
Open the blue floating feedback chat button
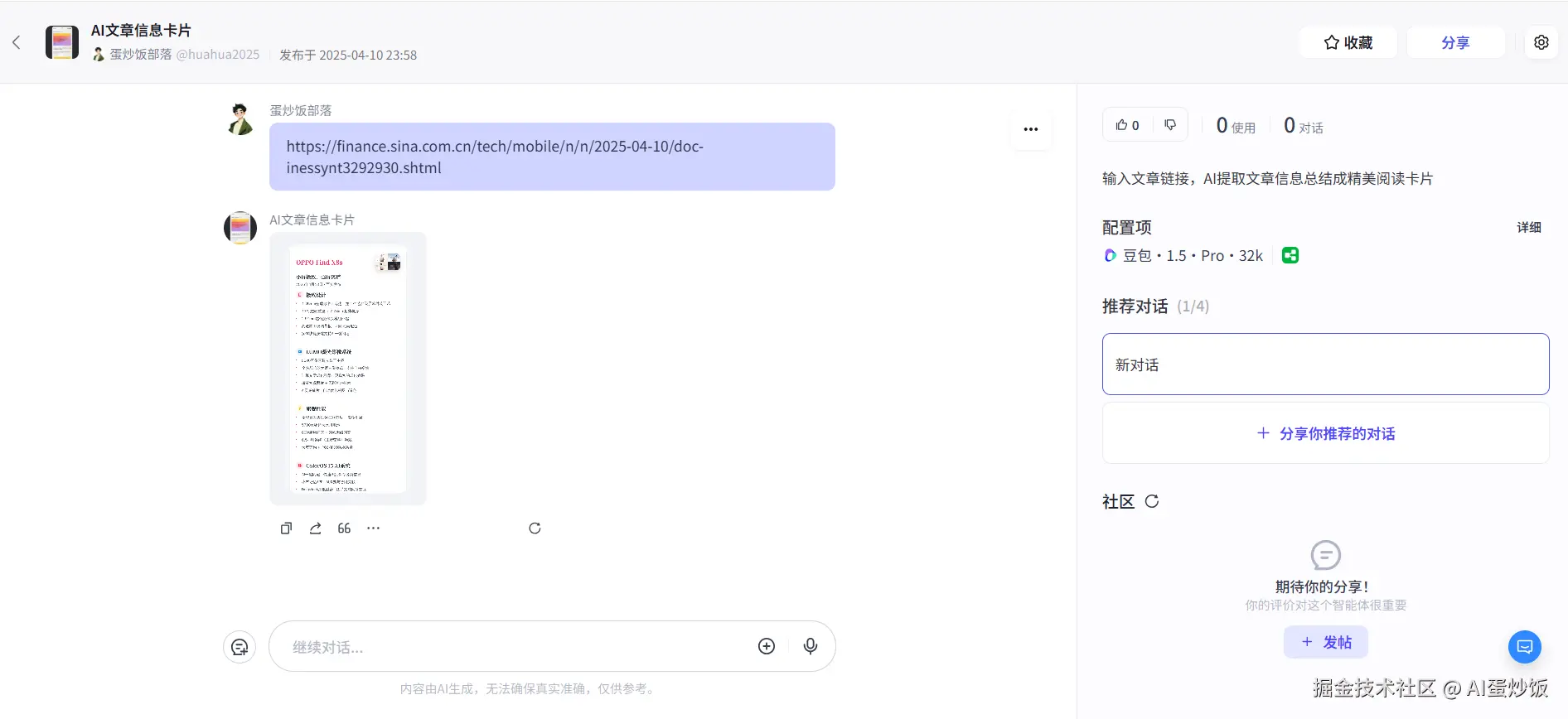pyautogui.click(x=1525, y=647)
